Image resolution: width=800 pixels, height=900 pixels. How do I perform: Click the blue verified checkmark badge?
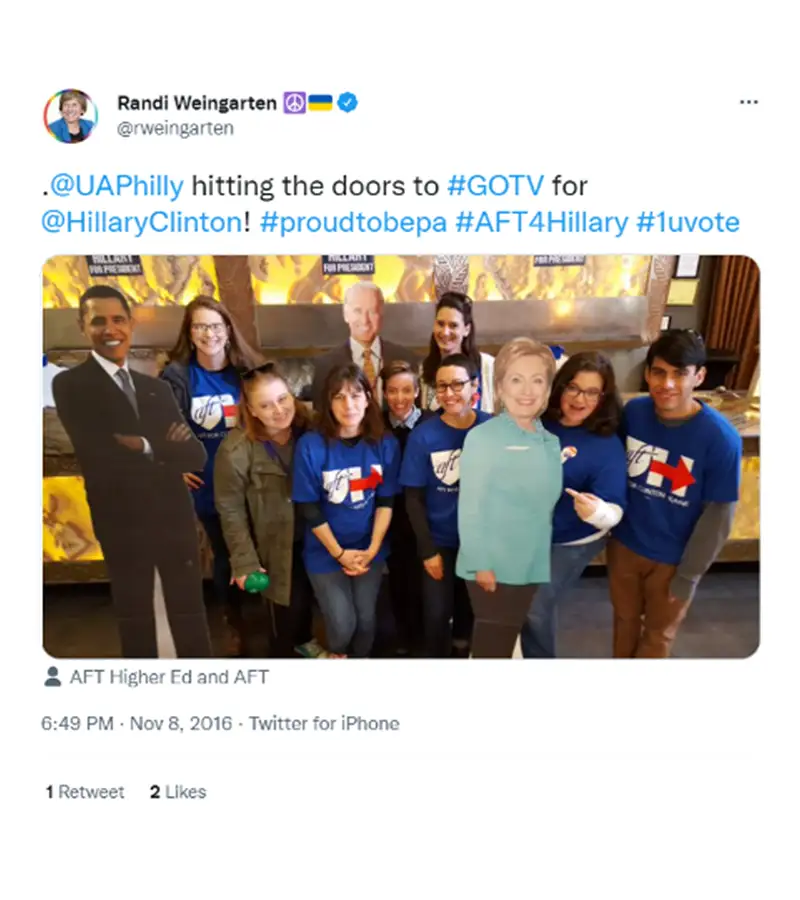coord(347,103)
